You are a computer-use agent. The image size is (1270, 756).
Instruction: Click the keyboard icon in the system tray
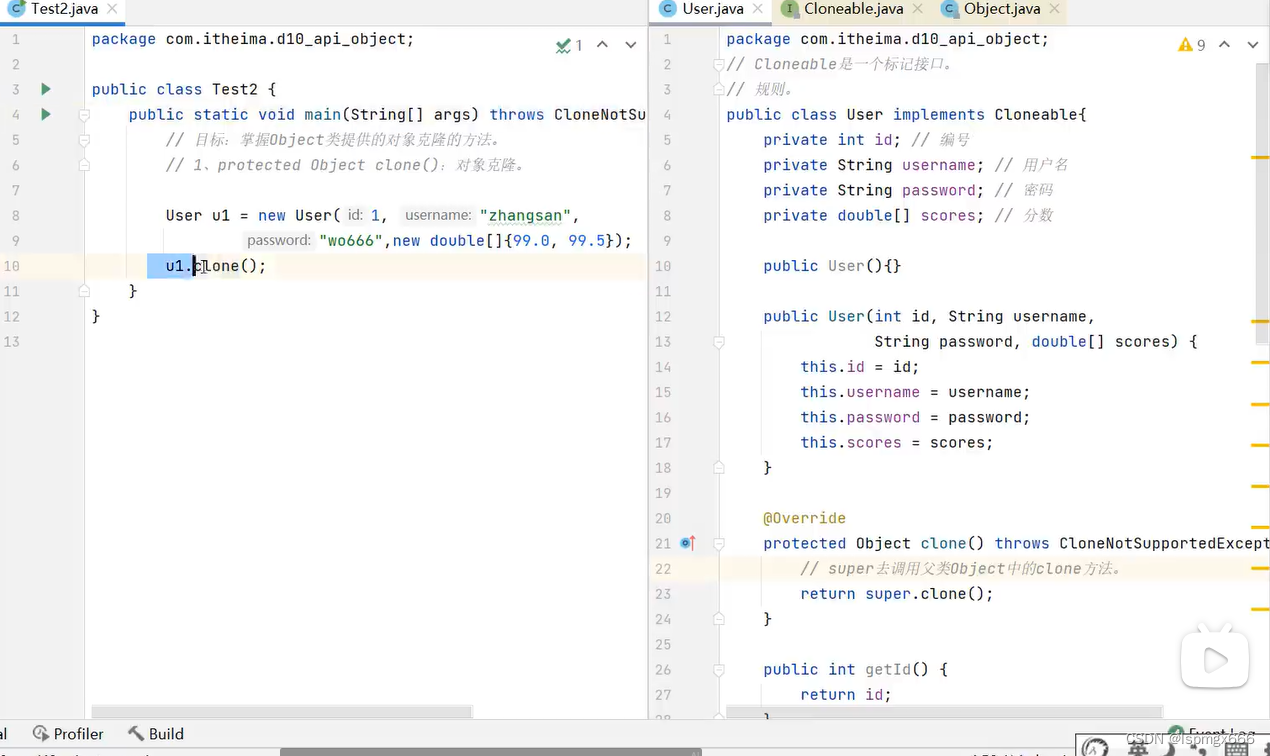[x=1236, y=749]
